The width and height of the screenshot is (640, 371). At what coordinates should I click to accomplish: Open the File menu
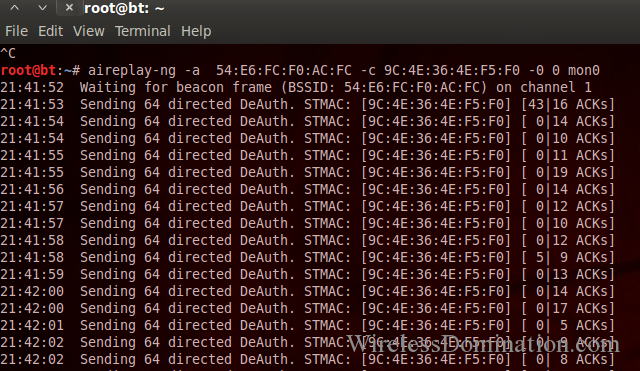pos(16,31)
